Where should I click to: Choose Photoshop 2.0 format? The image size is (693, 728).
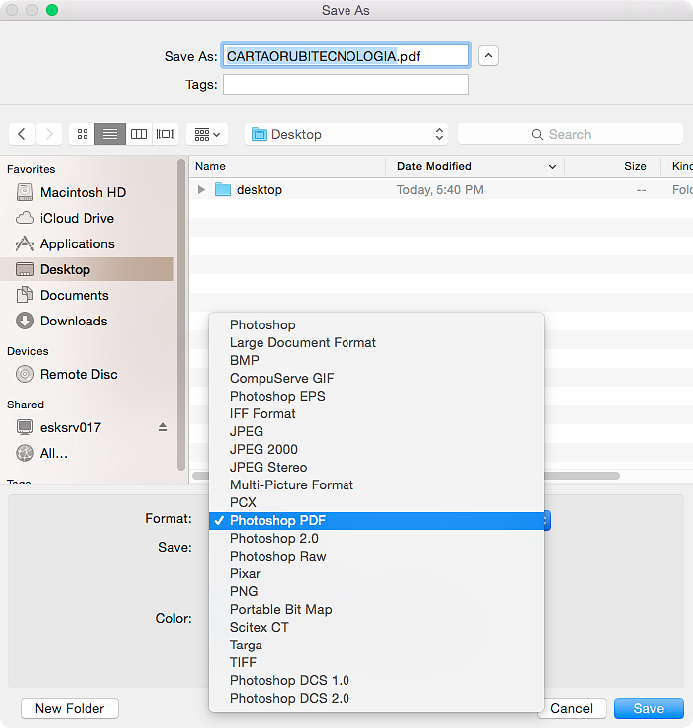tap(376, 539)
